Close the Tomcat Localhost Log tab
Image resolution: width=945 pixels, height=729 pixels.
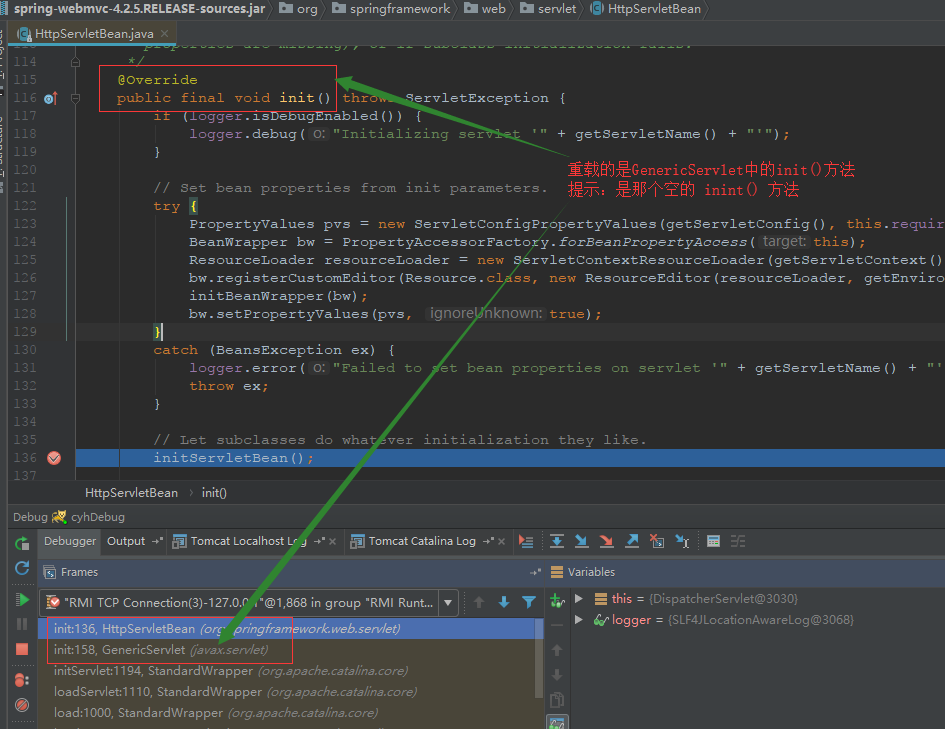point(332,542)
